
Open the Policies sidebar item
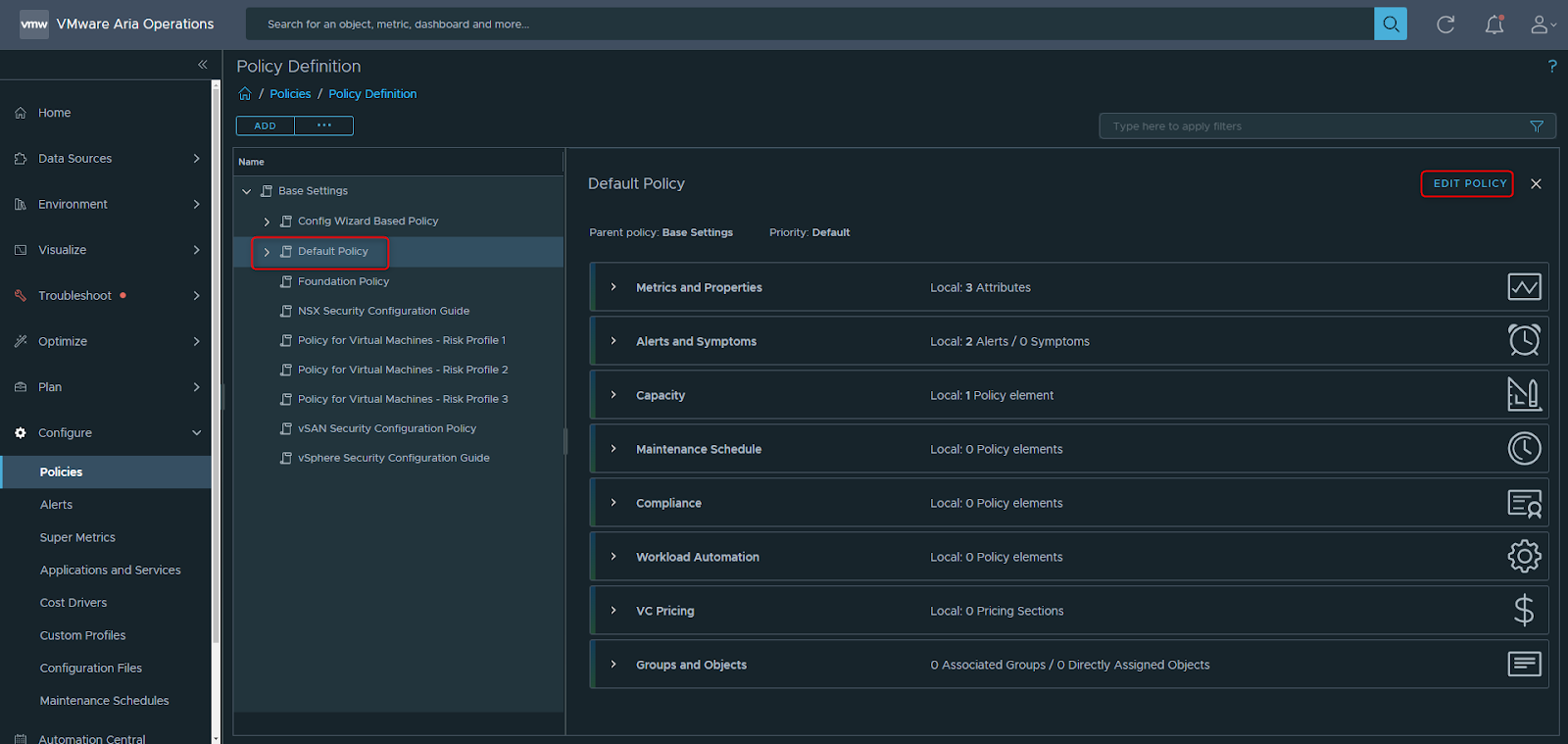click(107, 472)
